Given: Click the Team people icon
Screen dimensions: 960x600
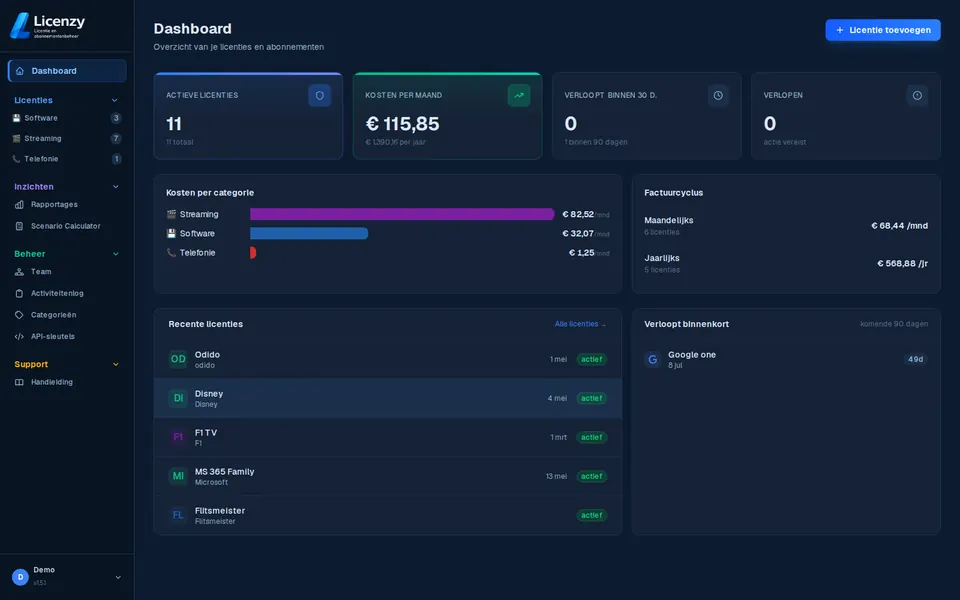Looking at the screenshot, I should pyautogui.click(x=19, y=272).
